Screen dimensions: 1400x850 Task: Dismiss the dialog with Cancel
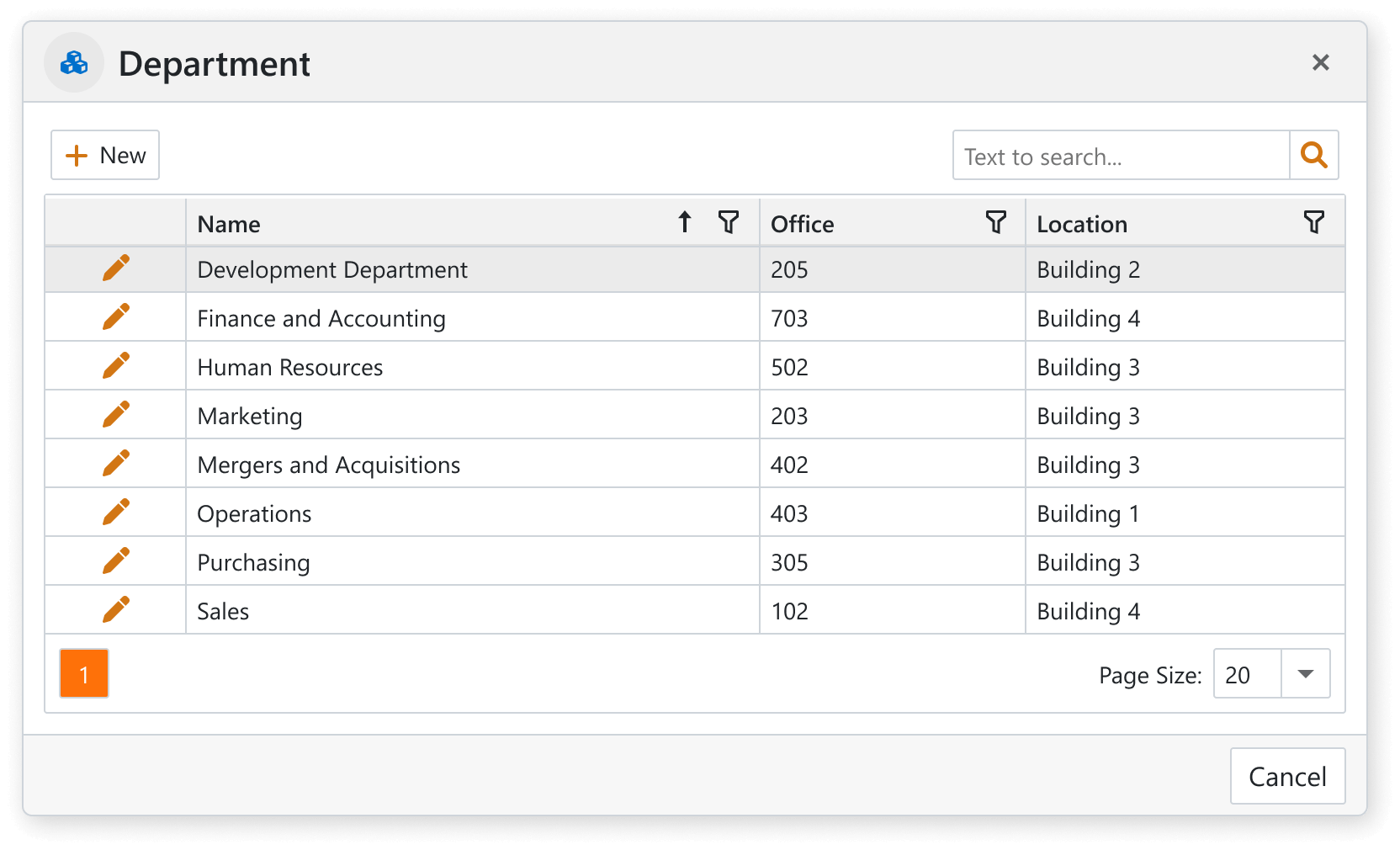[1286, 776]
